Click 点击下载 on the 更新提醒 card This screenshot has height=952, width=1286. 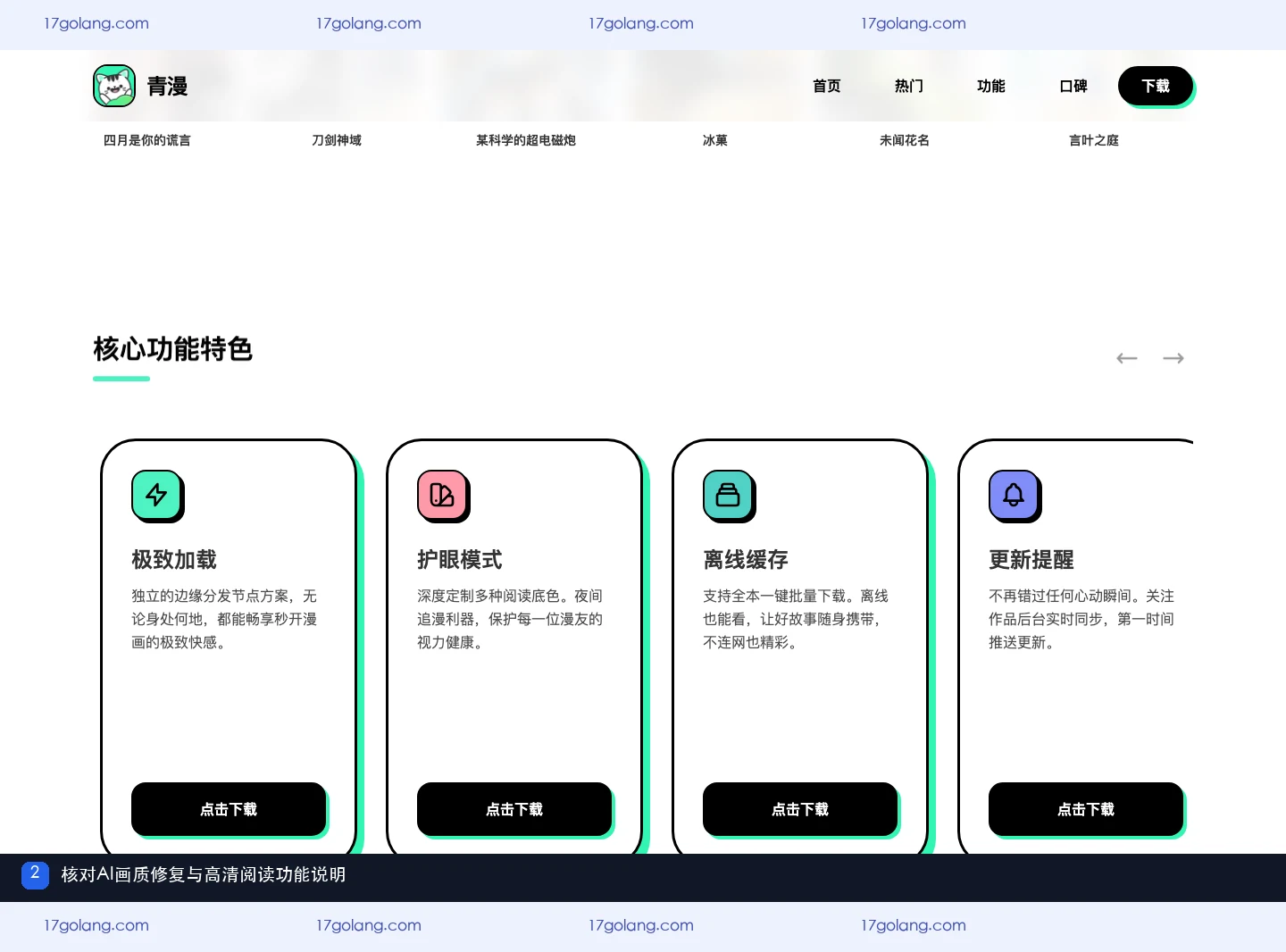(x=1086, y=809)
